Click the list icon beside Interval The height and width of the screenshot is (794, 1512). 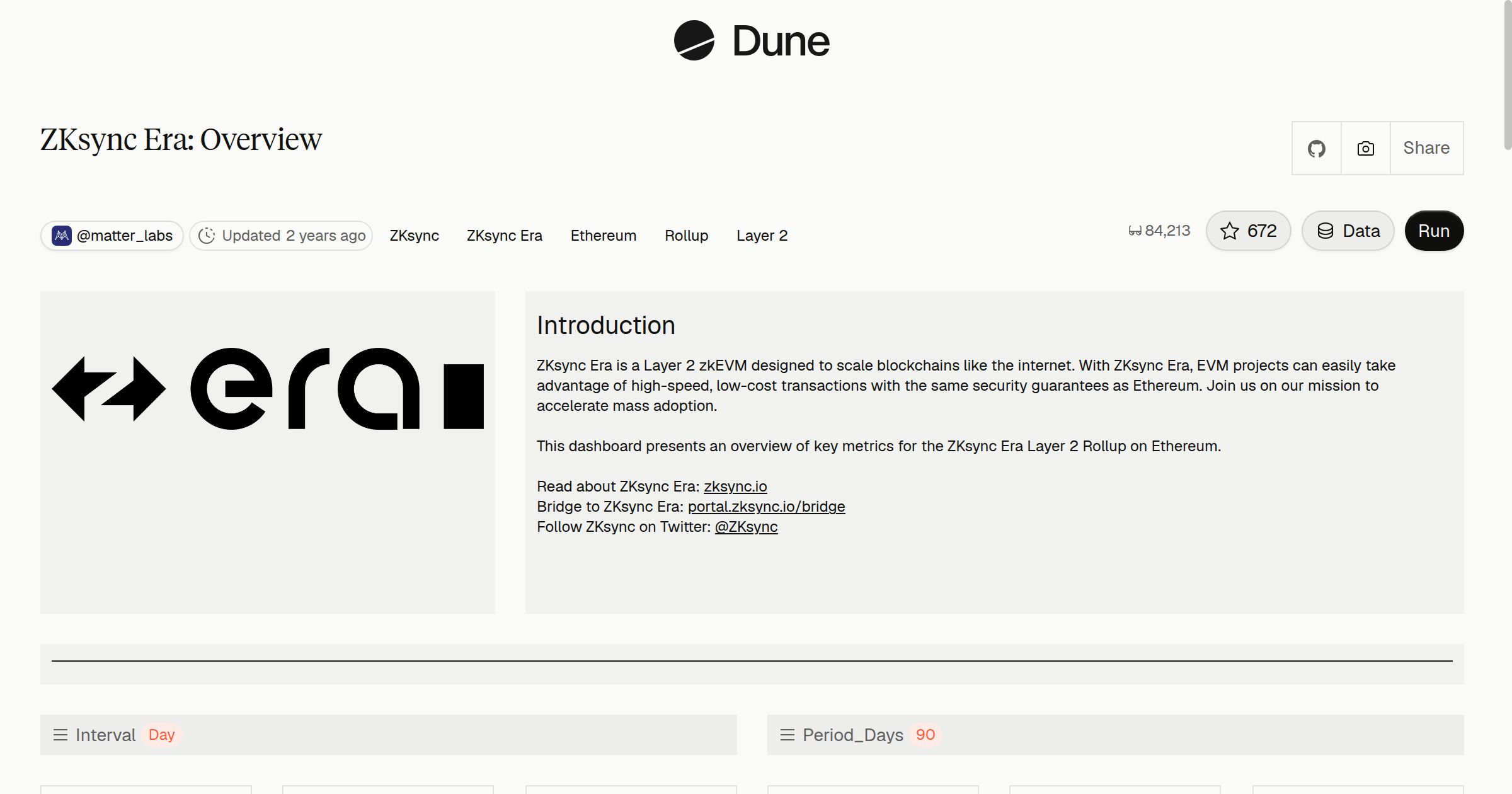[x=60, y=735]
